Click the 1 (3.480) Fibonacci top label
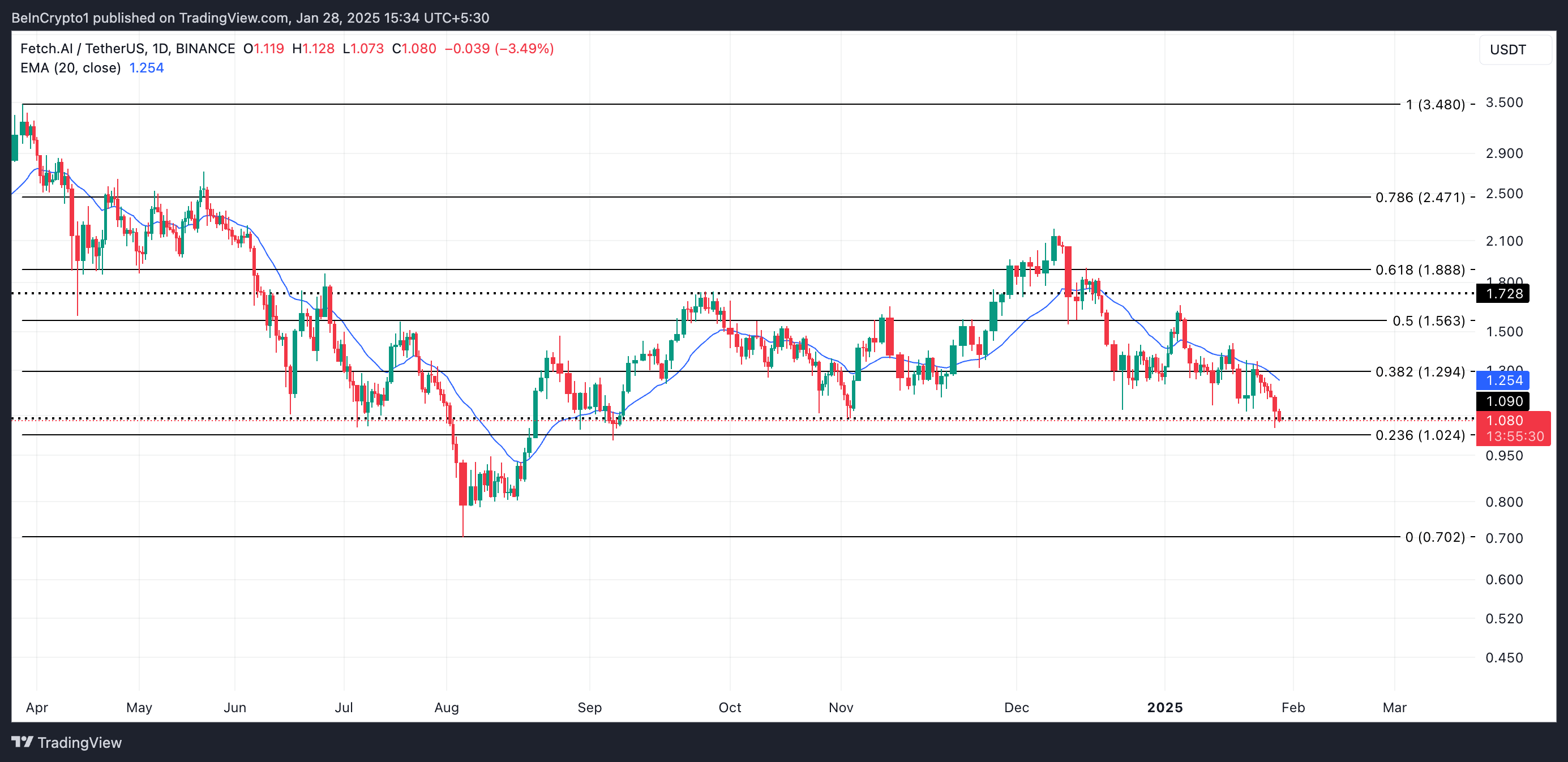The image size is (1568, 762). 1435,105
